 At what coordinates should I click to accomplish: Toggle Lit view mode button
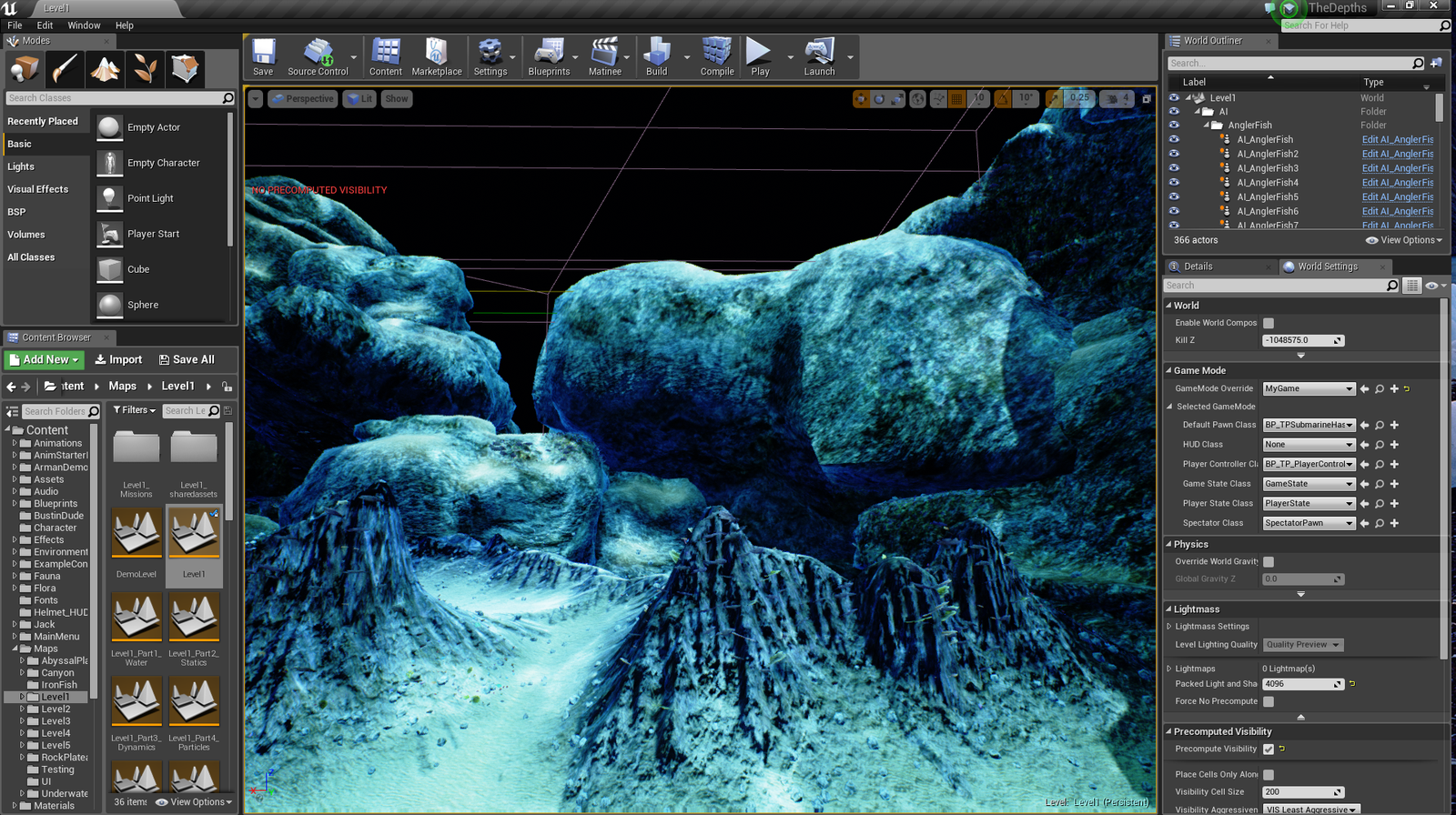359,98
